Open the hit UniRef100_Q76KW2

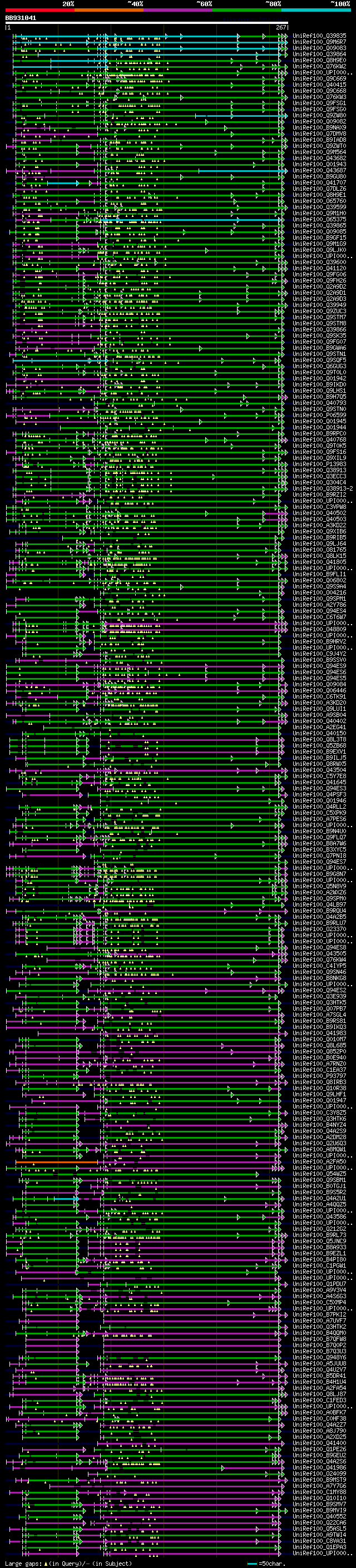coord(319,66)
